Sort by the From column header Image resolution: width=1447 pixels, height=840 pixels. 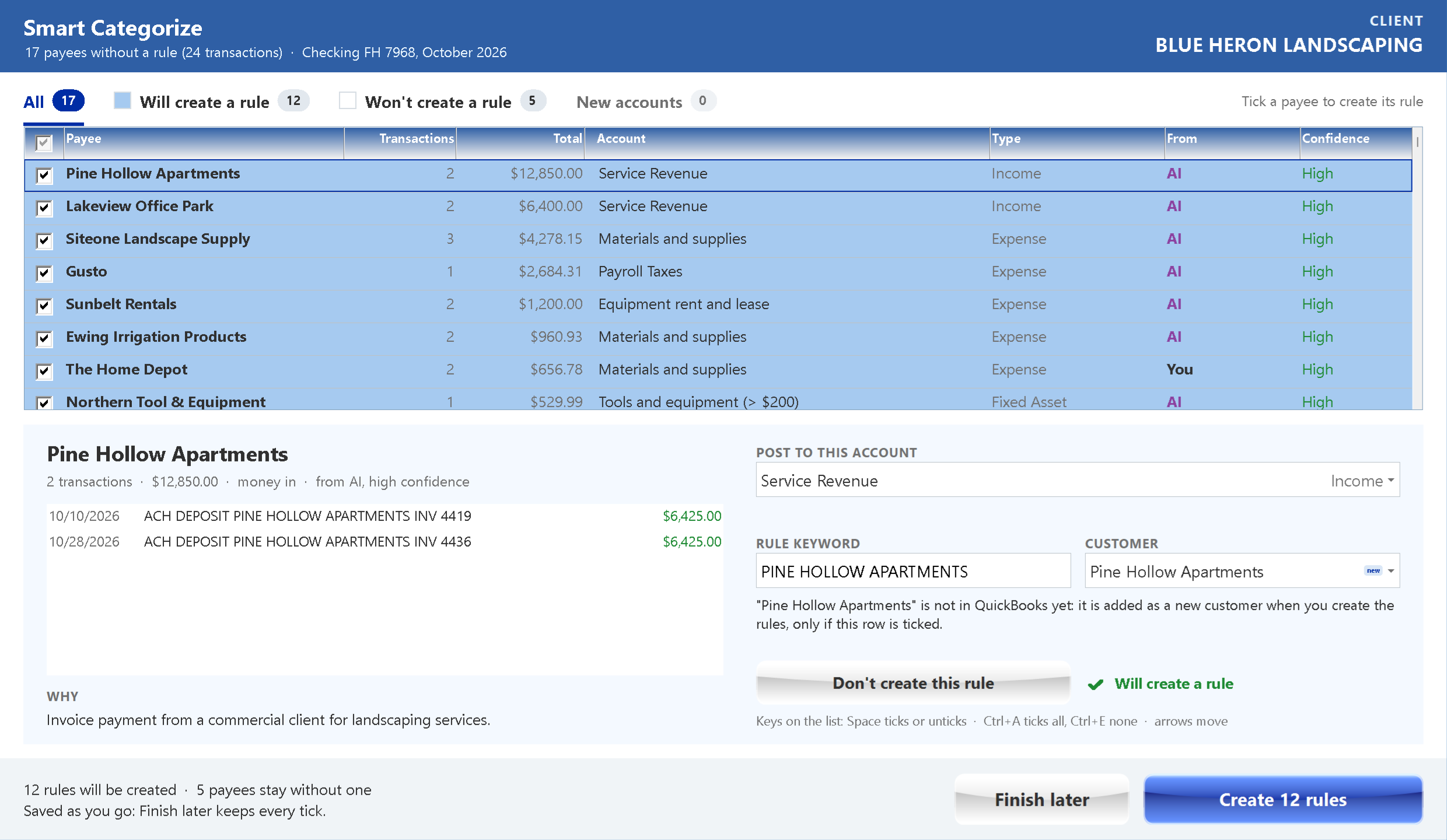pyautogui.click(x=1232, y=142)
